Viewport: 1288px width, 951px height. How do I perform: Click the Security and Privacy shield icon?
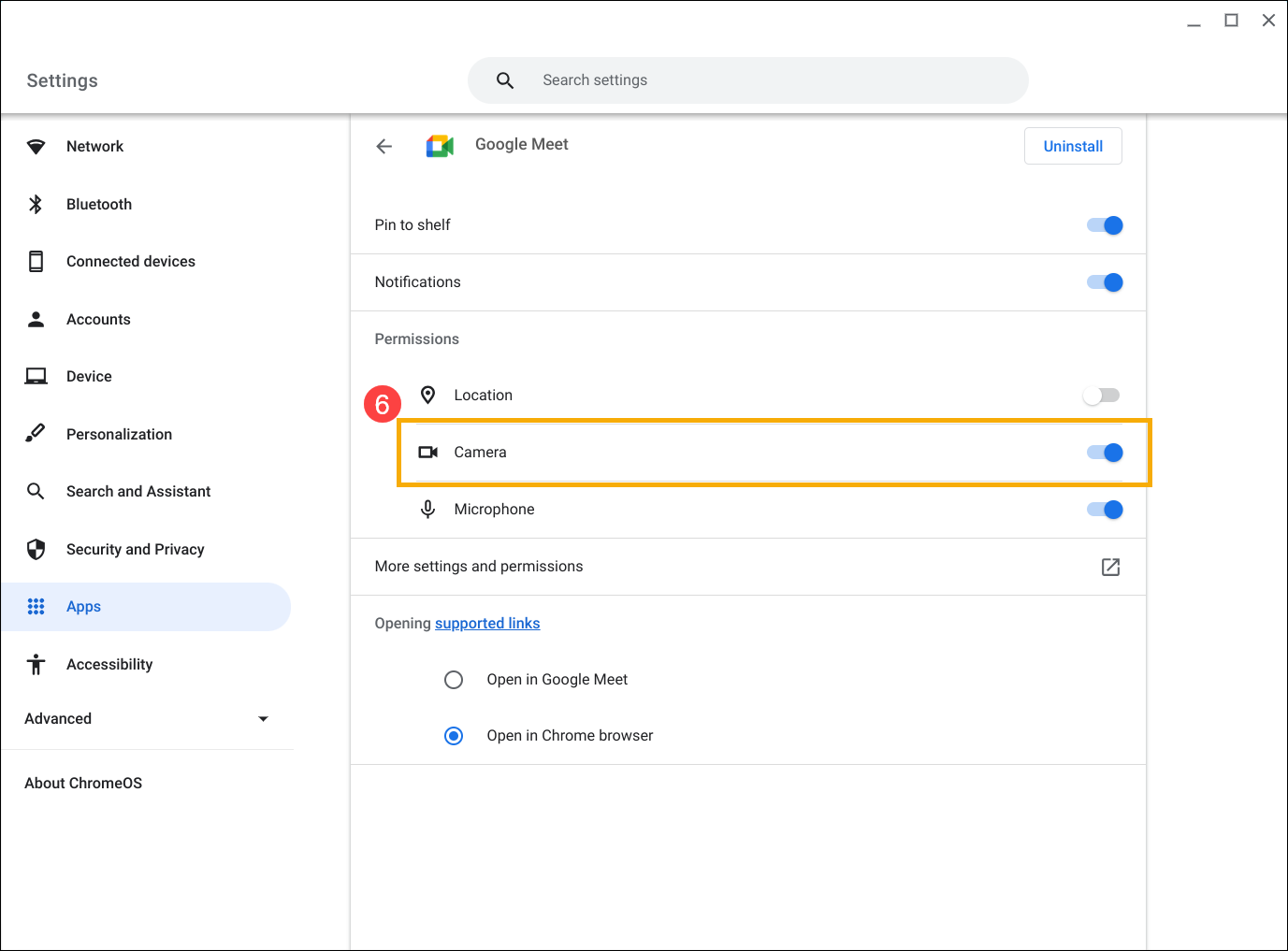[36, 549]
